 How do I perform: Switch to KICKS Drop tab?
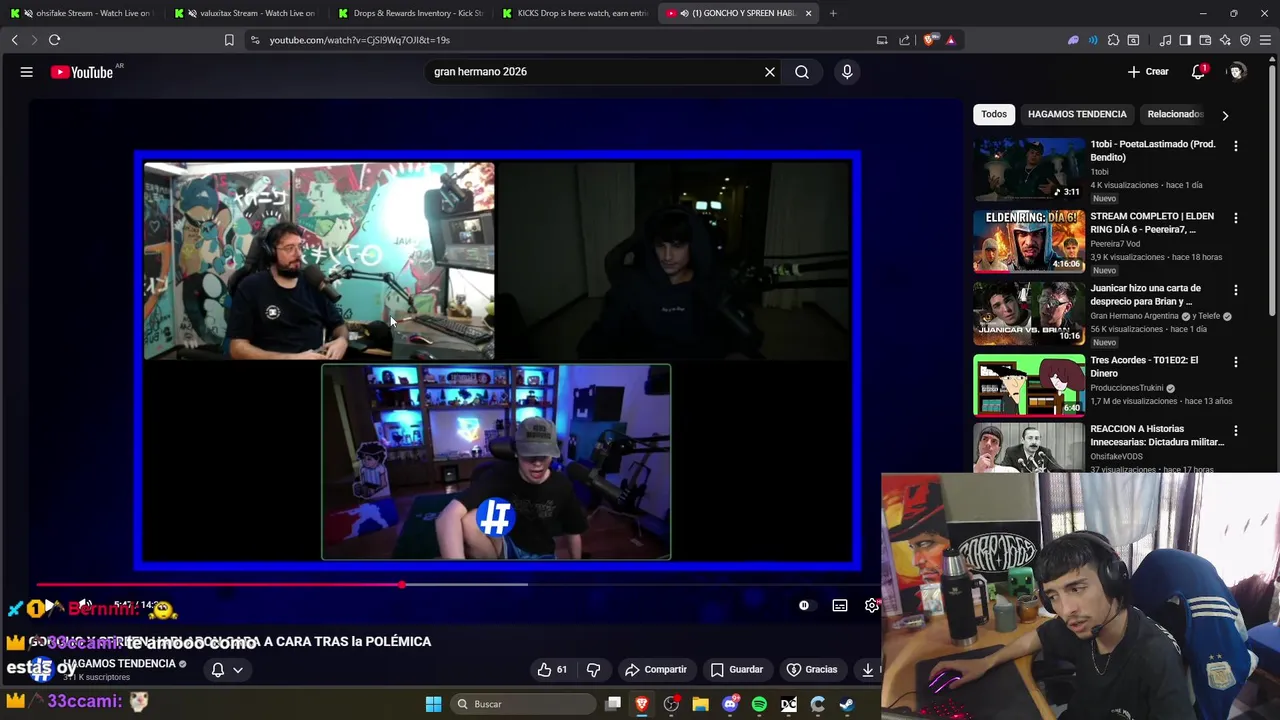tap(575, 13)
